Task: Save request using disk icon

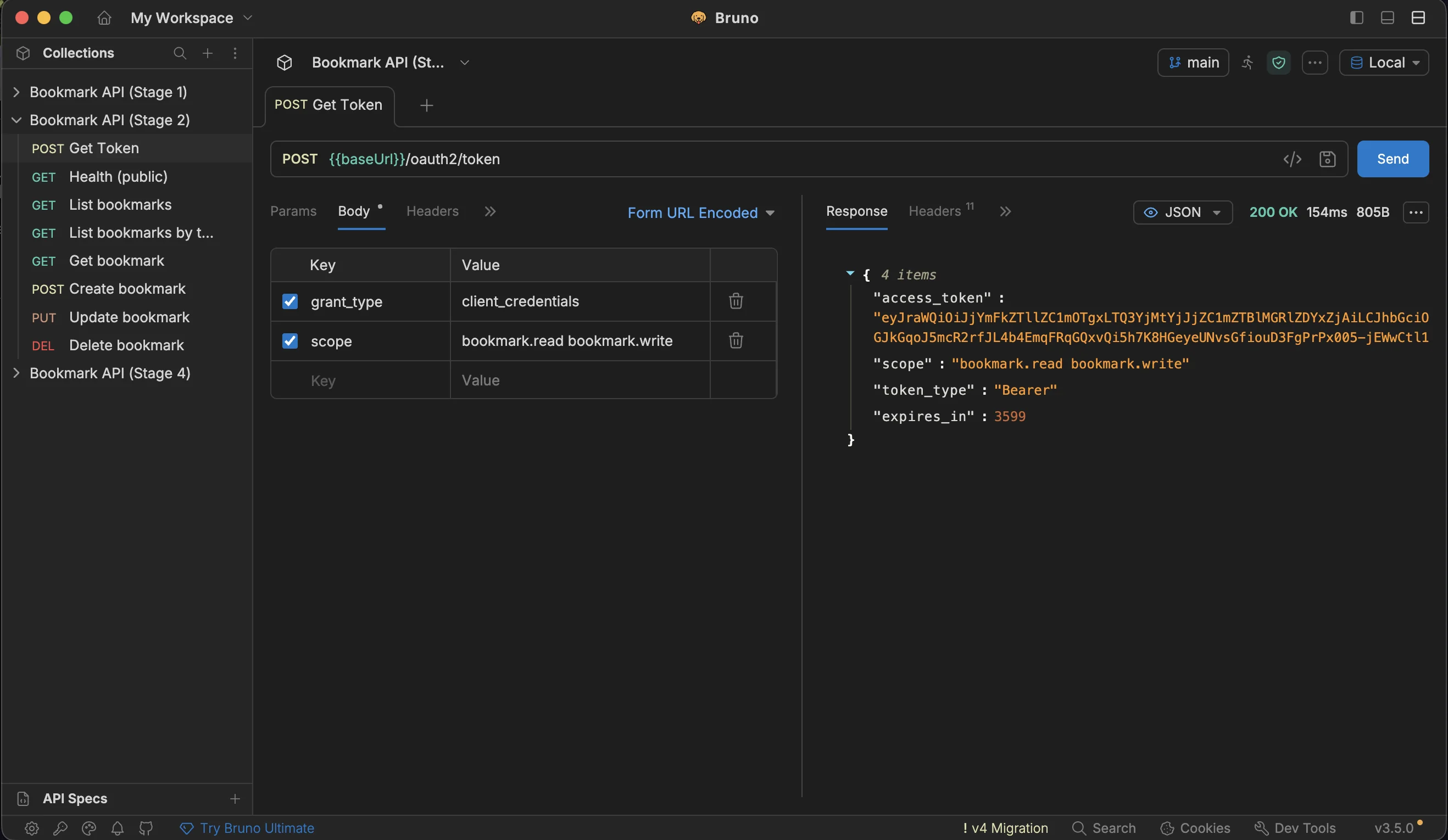Action: [1327, 159]
